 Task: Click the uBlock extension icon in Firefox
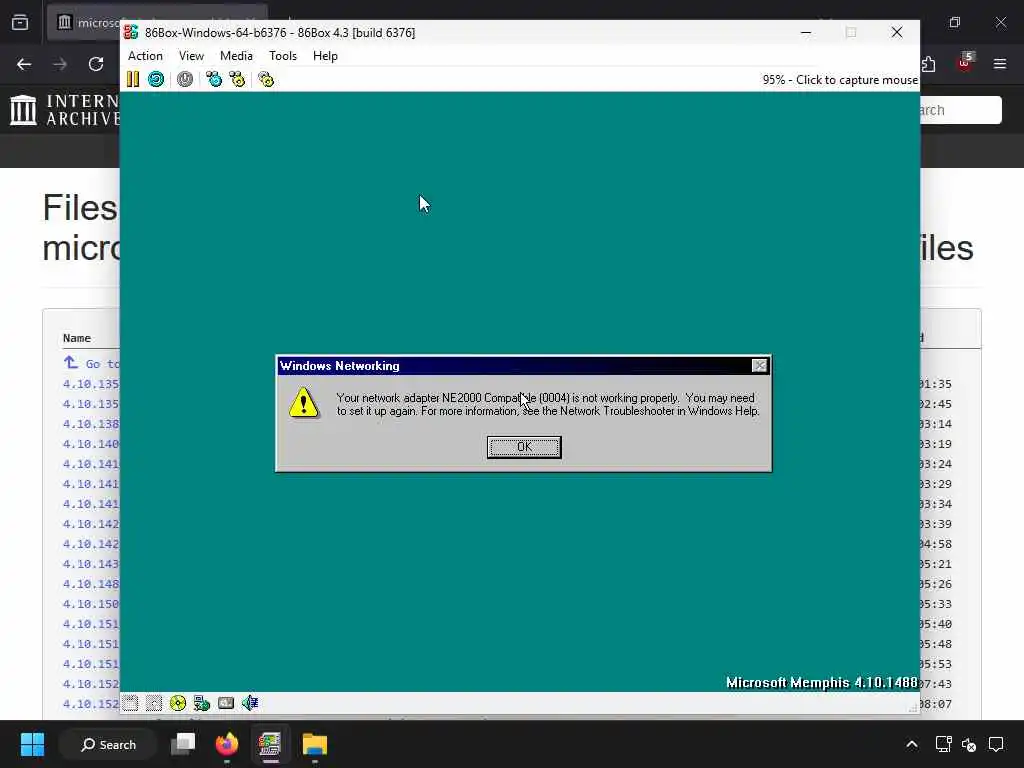[x=965, y=62]
